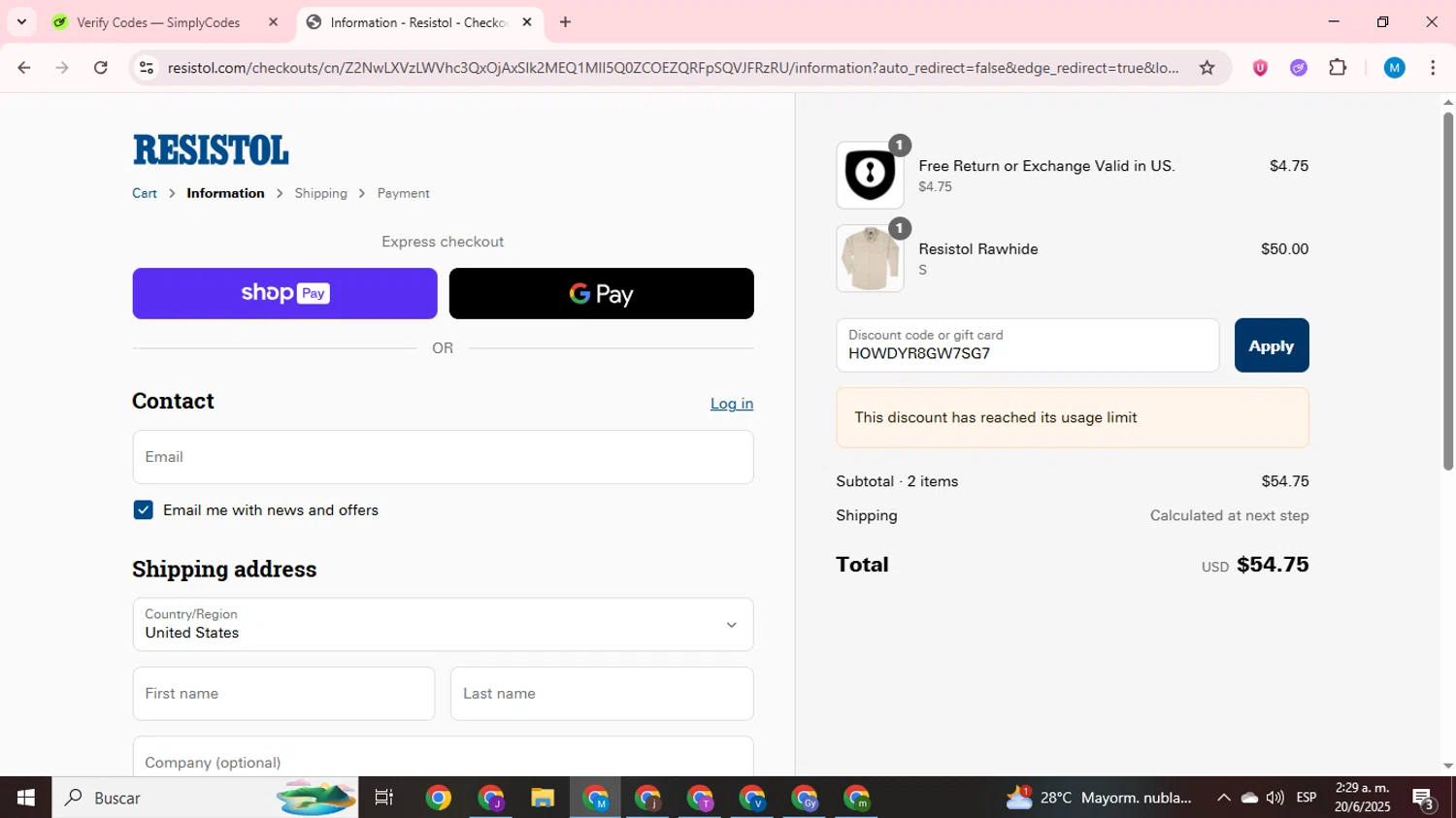Go forward using the browser forward arrow
The image size is (1456, 818).
tap(62, 68)
